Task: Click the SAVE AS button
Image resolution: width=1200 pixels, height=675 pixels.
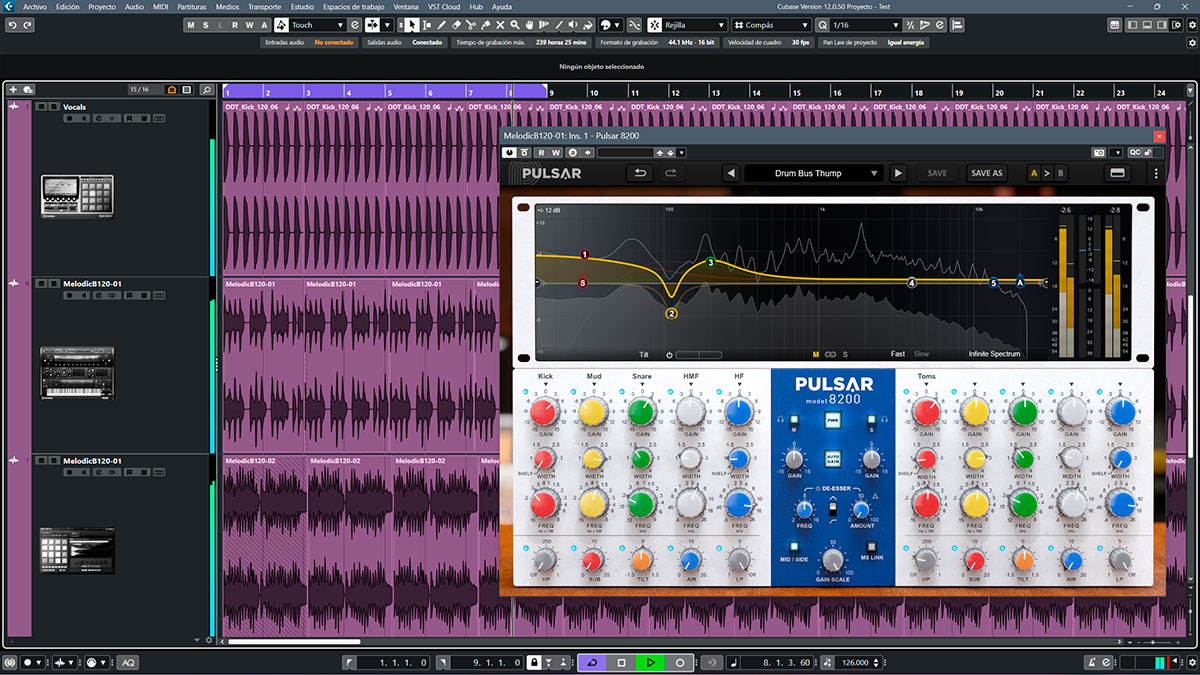Action: pos(987,173)
